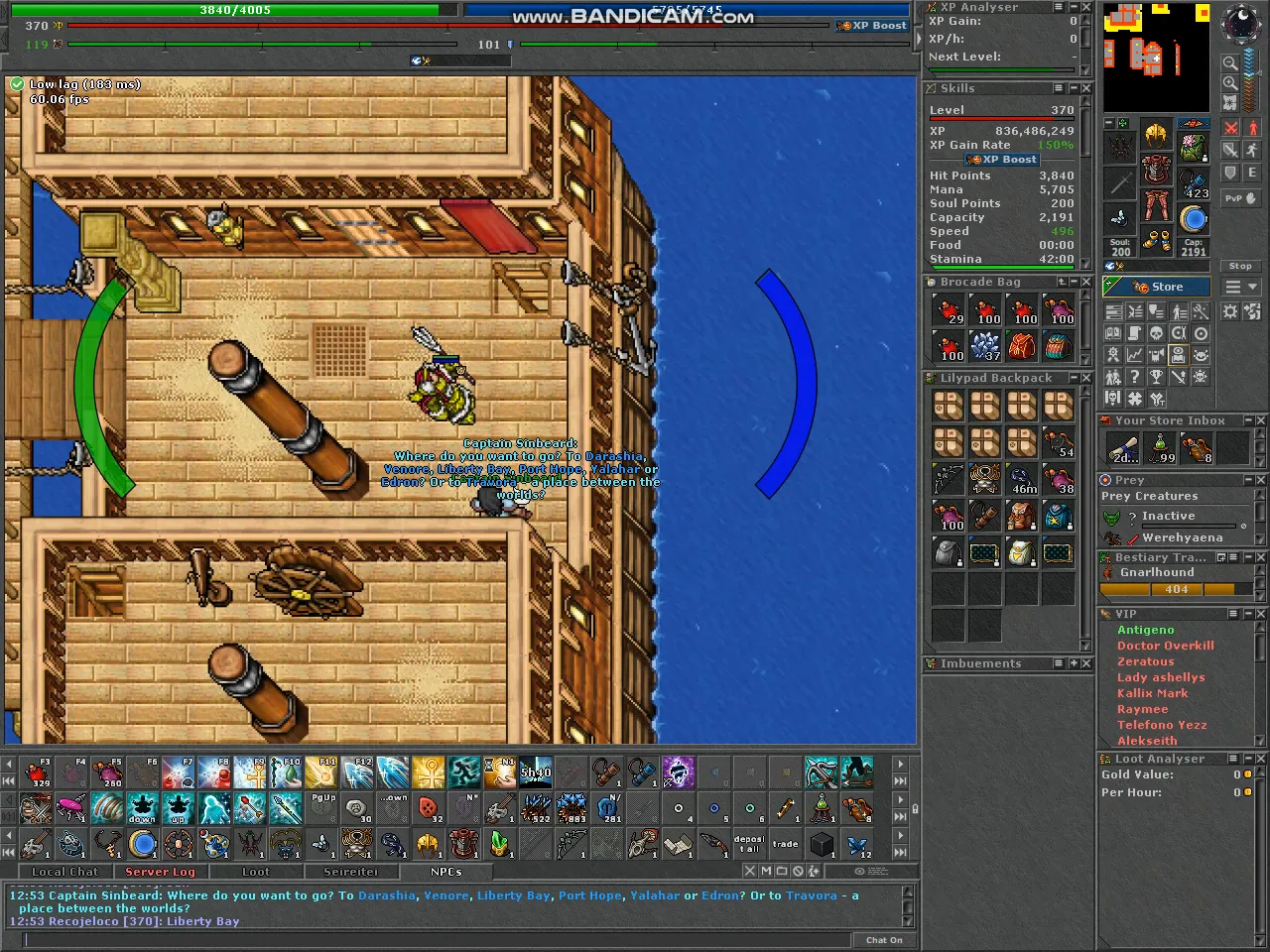1270x952 pixels.
Task: Open the sidebar hamburger dropdown menu
Action: 1240,287
